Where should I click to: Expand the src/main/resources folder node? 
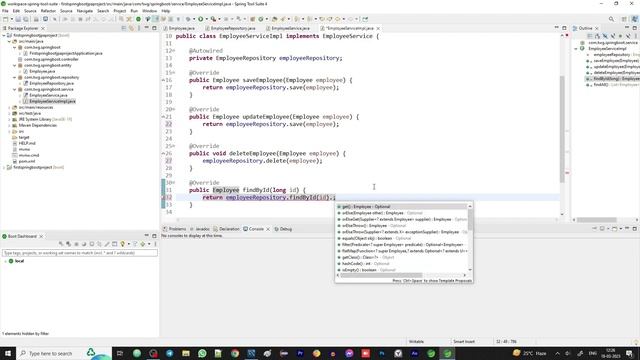point(9,107)
